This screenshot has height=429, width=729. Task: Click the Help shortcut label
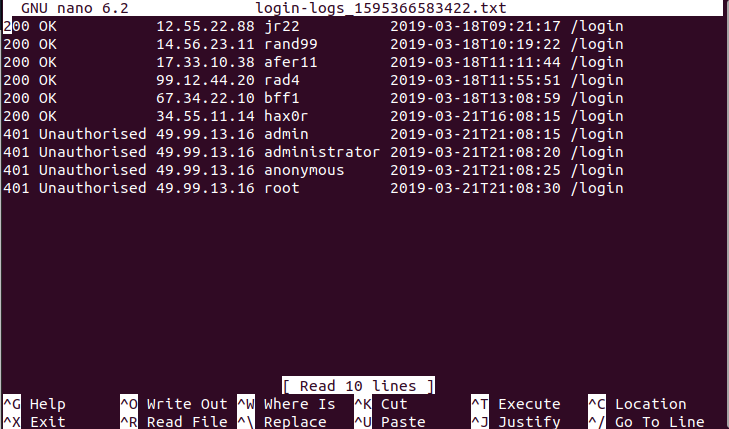(x=47, y=404)
